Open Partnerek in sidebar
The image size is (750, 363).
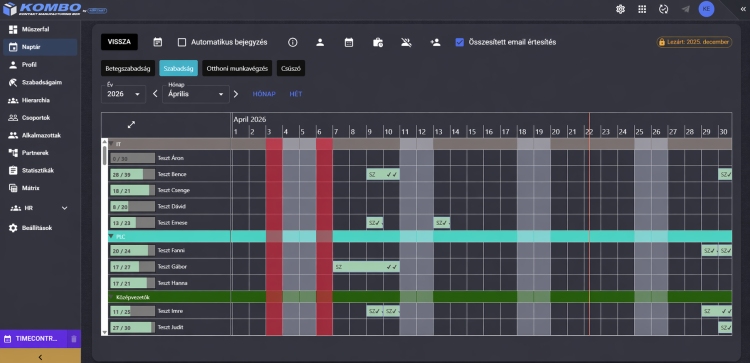[40, 153]
